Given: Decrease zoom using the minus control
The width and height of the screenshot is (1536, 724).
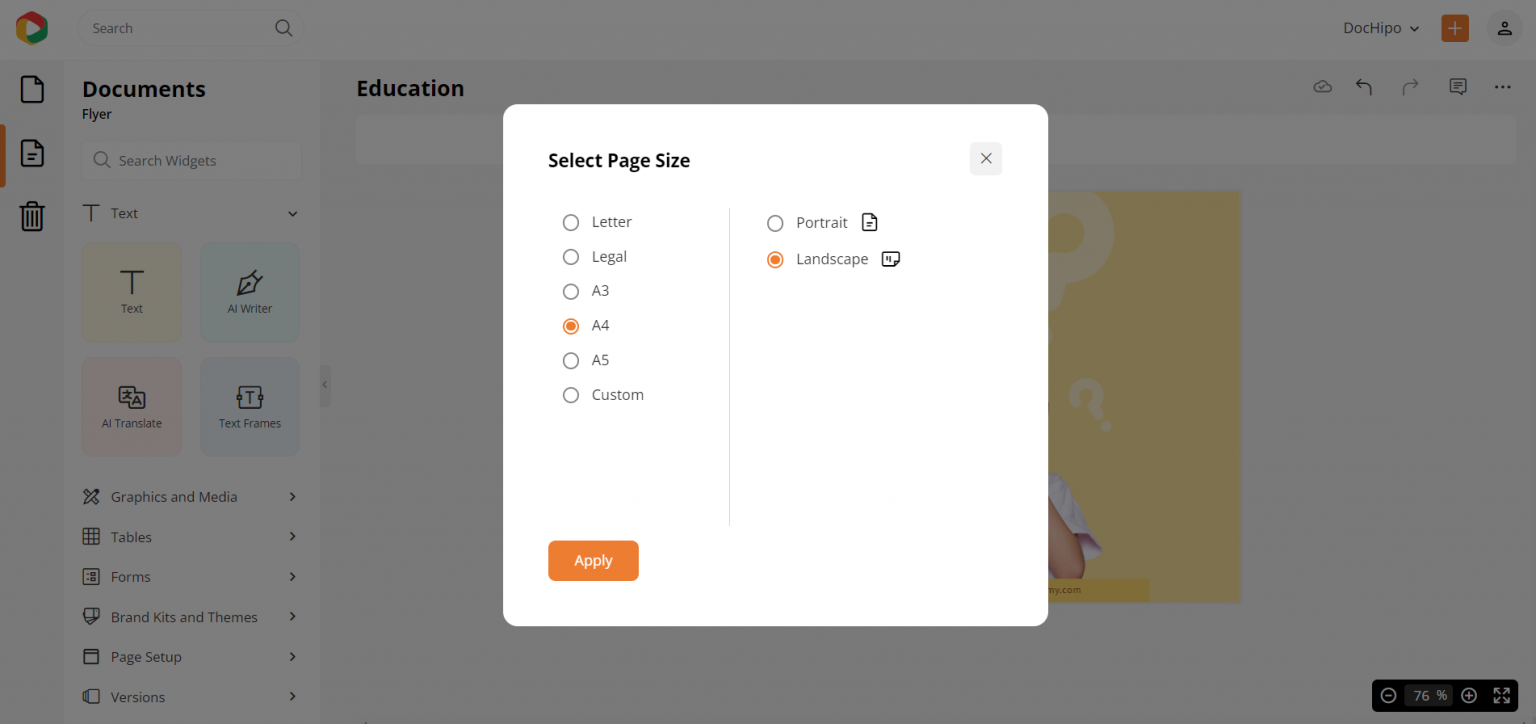Looking at the screenshot, I should [x=1388, y=695].
